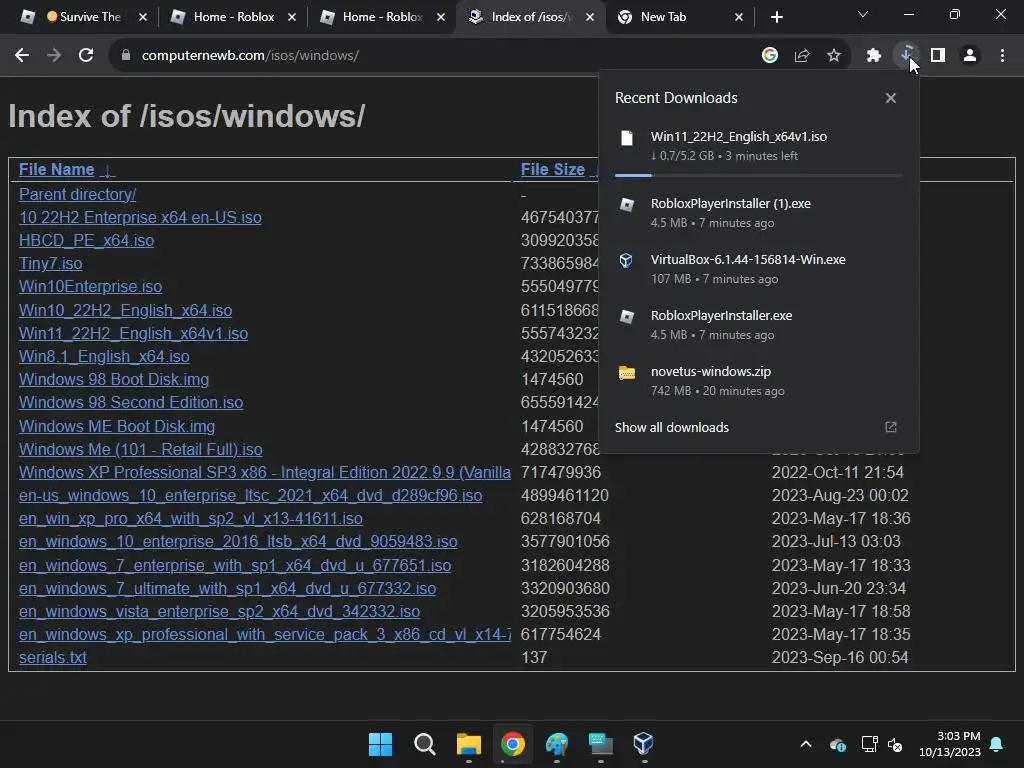
Task: Open taskbar Search
Action: click(424, 744)
